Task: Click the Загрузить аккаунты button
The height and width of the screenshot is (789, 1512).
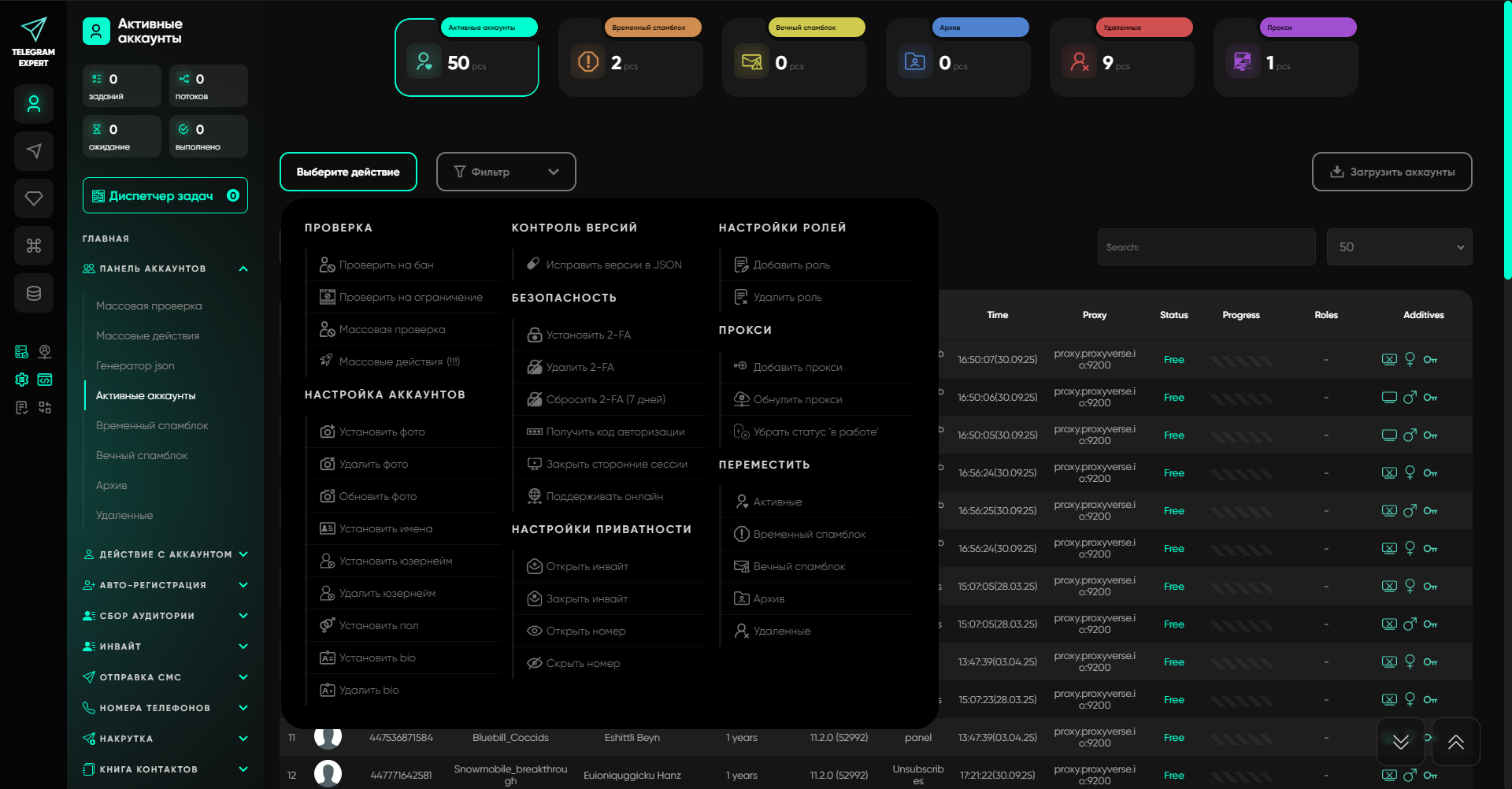Action: pyautogui.click(x=1392, y=172)
